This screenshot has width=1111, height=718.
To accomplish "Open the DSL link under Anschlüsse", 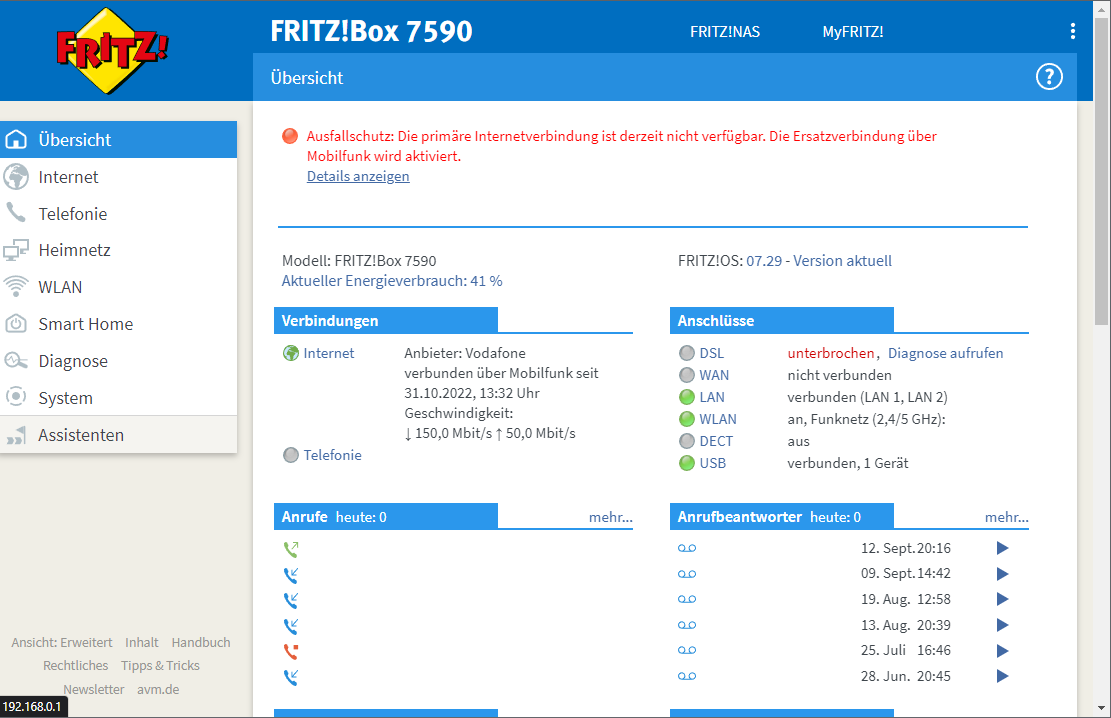I will [711, 353].
